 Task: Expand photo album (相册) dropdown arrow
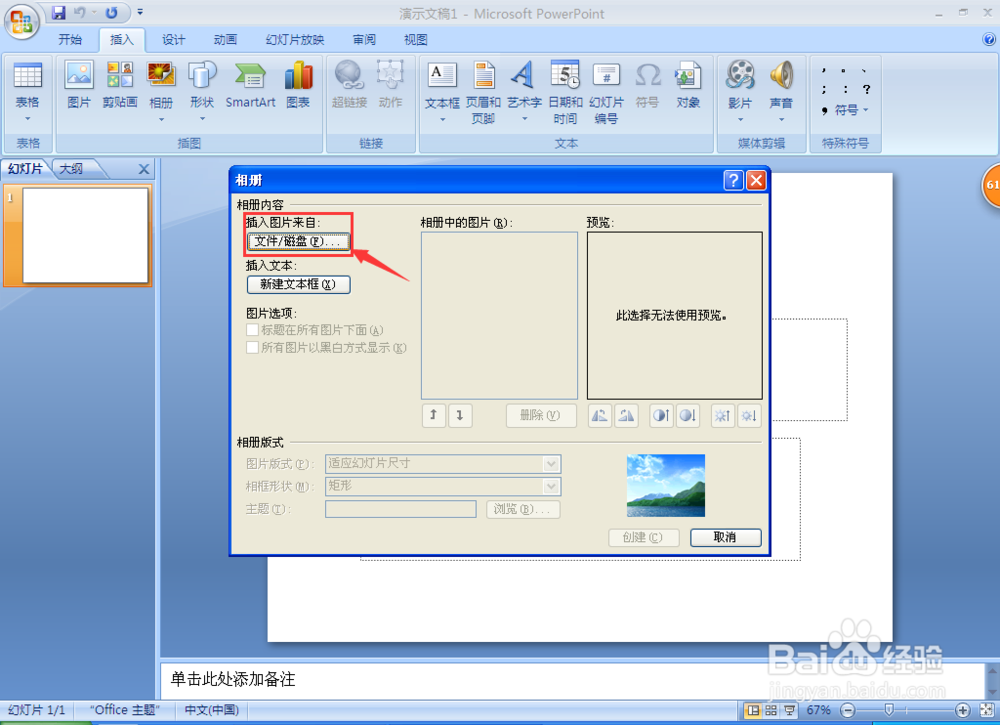161,119
